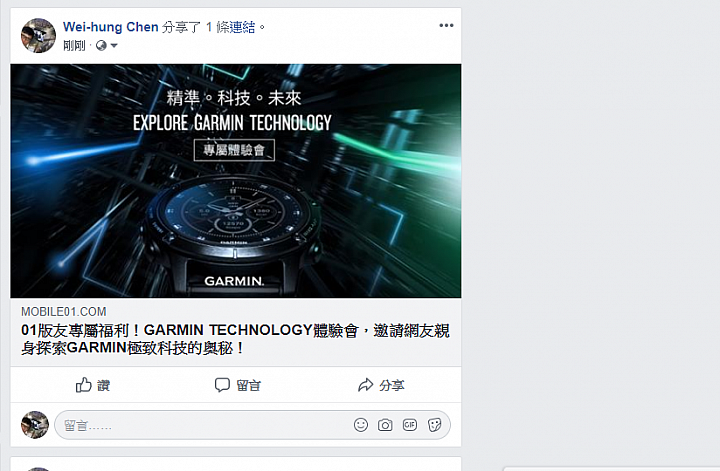
Task: Click the comment speech bubble icon
Action: click(222, 385)
